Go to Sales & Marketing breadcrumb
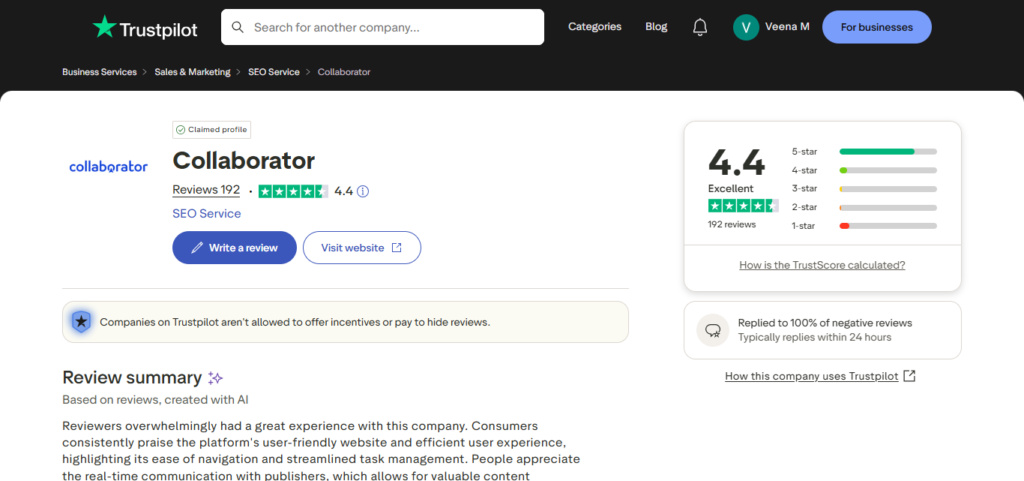 pos(193,72)
